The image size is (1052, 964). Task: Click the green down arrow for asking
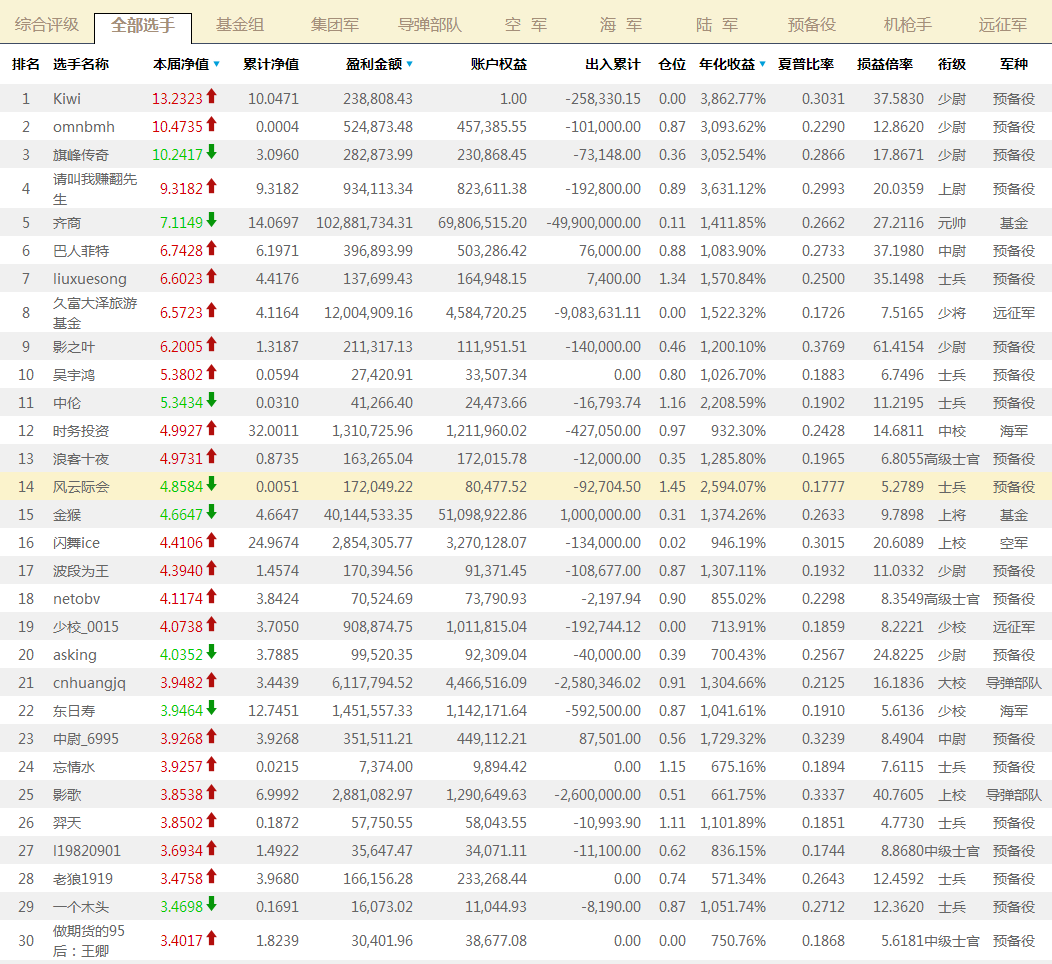tap(211, 653)
